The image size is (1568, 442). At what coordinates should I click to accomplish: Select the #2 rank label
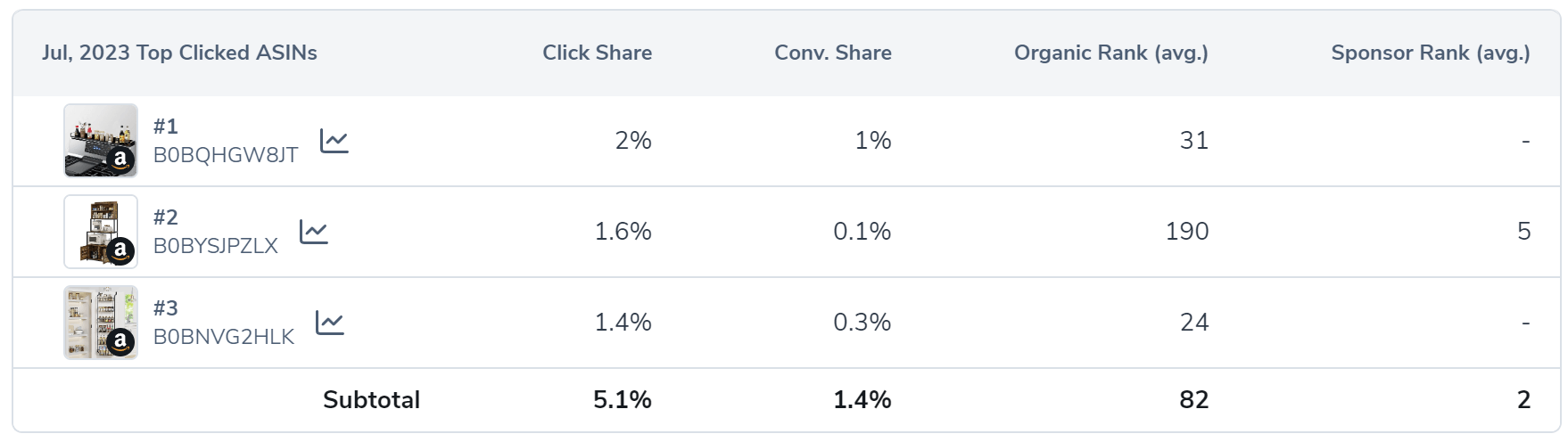tap(166, 217)
